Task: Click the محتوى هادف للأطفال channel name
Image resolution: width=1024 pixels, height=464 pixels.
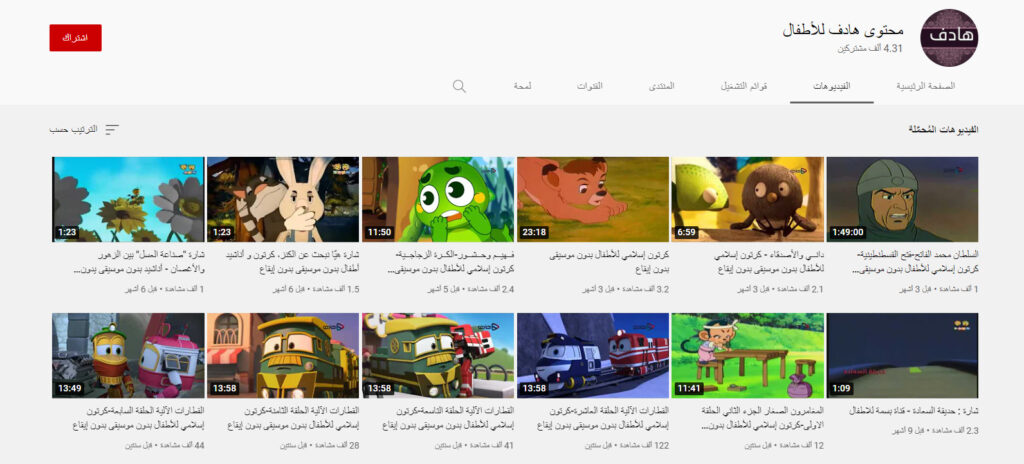Action: pyautogui.click(x=843, y=29)
